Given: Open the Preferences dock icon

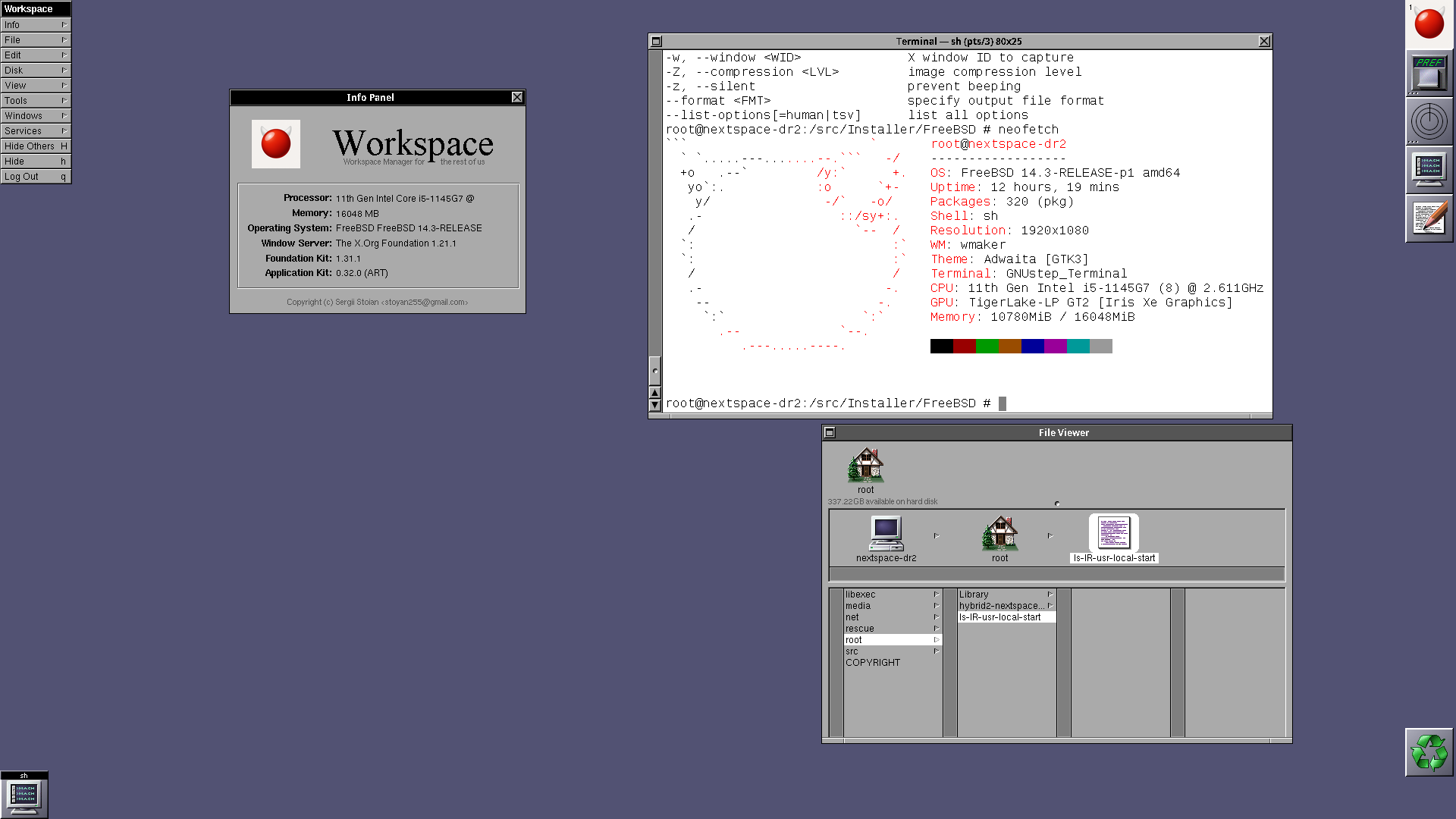Looking at the screenshot, I should [x=1429, y=74].
